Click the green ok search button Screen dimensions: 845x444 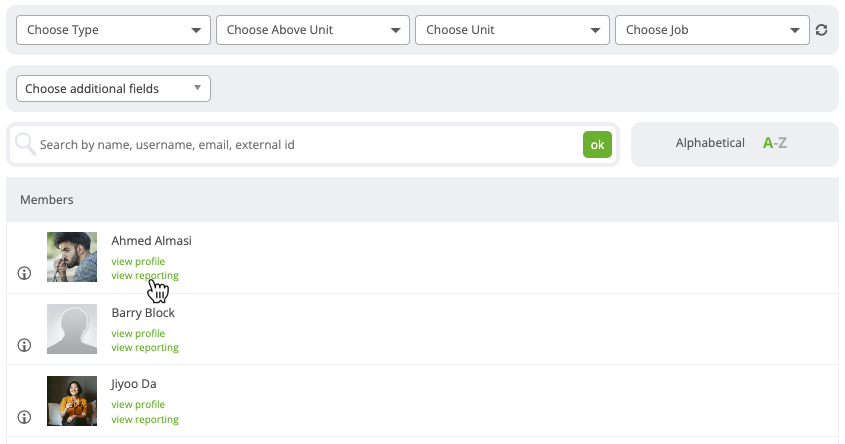pyautogui.click(x=597, y=144)
